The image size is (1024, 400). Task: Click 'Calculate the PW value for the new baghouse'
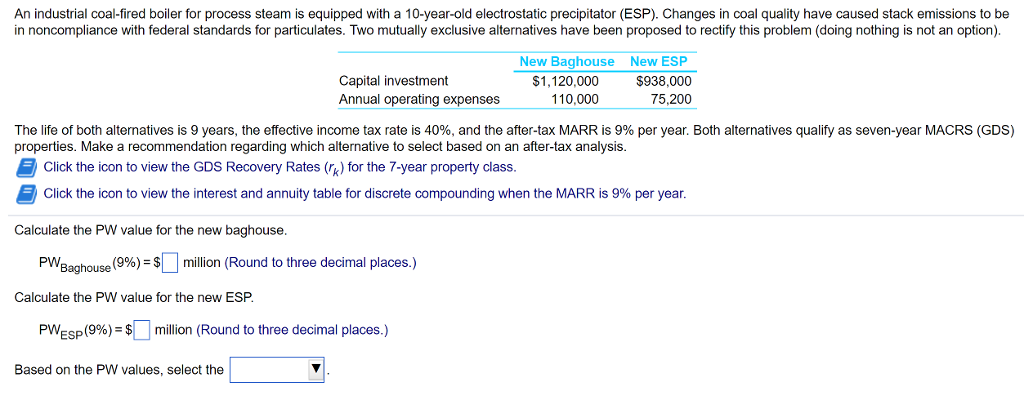[x=150, y=230]
